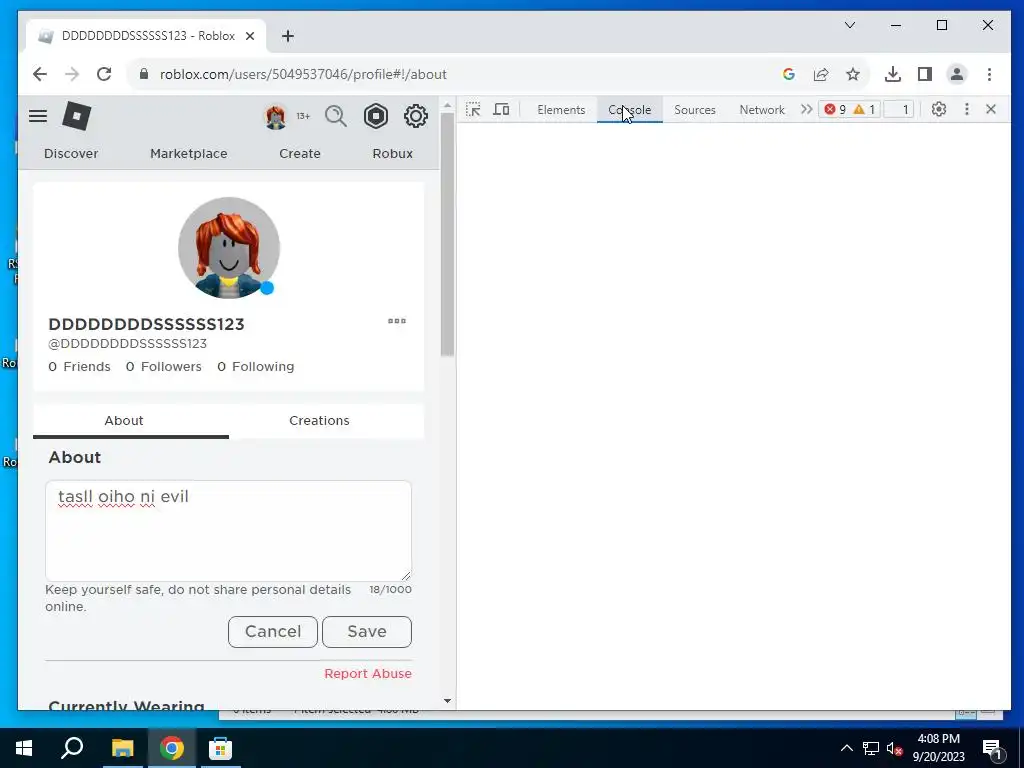
Task: Open the Windows Start menu
Action: (24, 748)
